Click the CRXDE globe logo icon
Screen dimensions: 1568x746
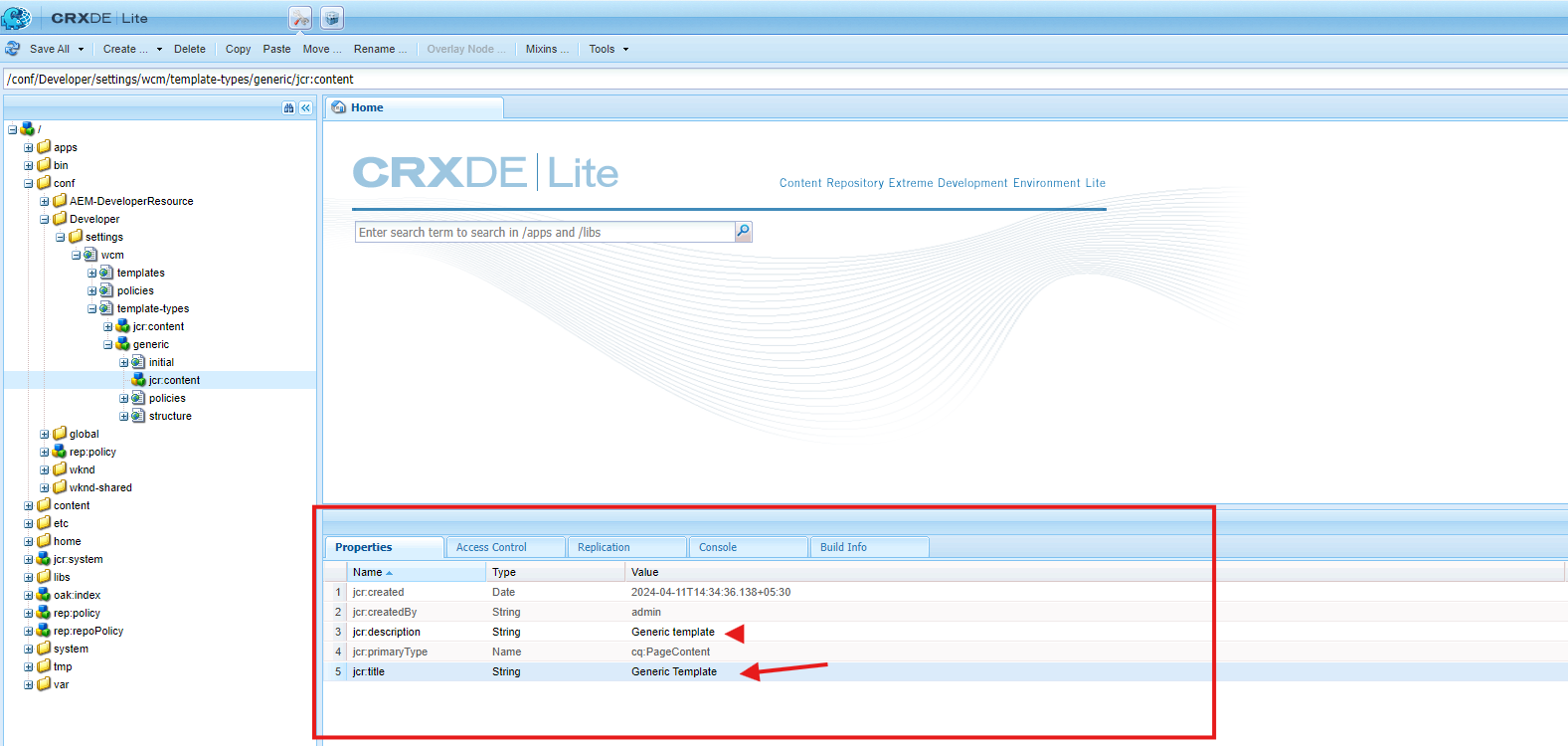(x=16, y=18)
